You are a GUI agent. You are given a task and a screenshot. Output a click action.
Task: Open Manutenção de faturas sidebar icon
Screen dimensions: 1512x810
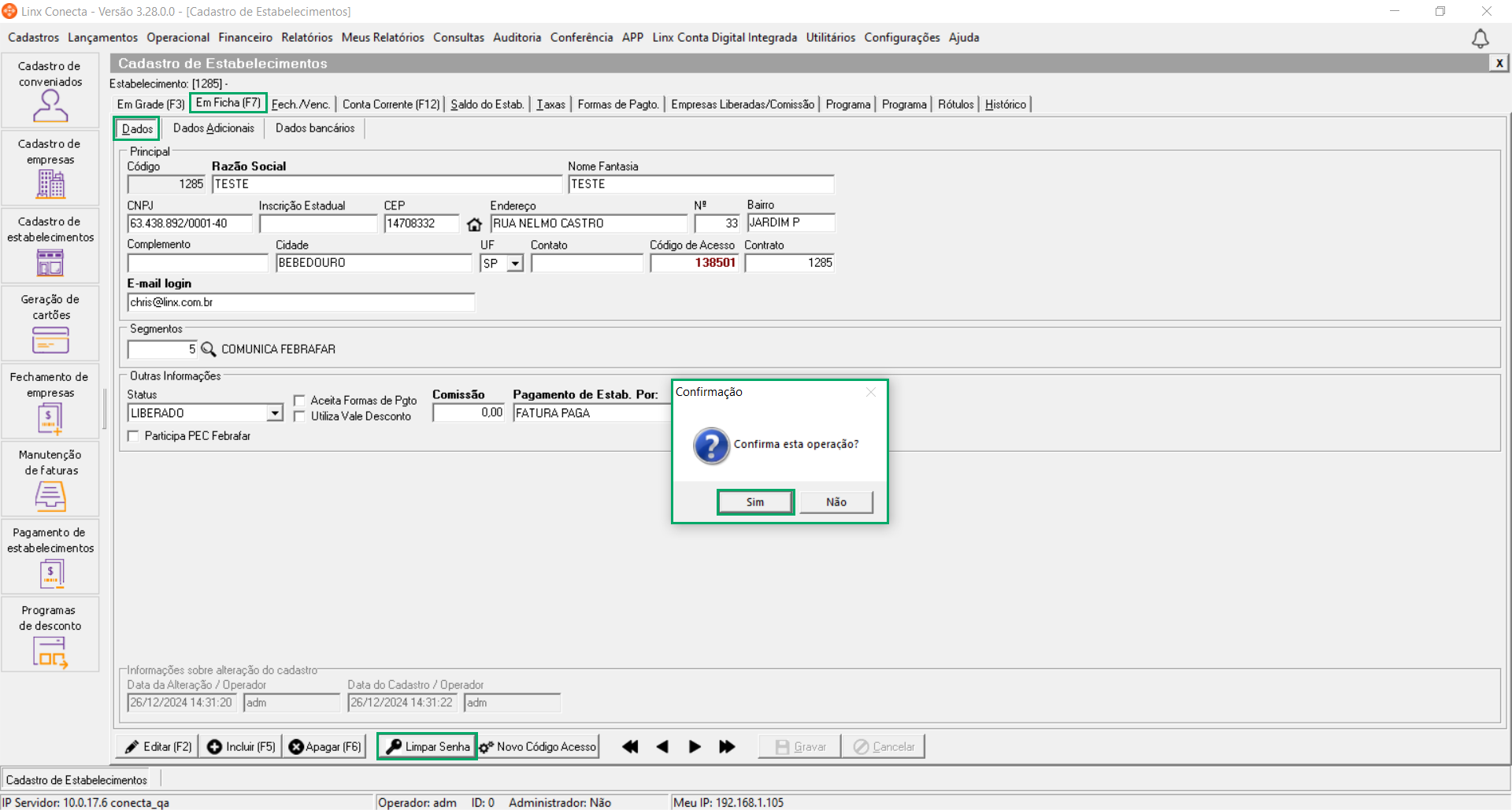[x=50, y=479]
